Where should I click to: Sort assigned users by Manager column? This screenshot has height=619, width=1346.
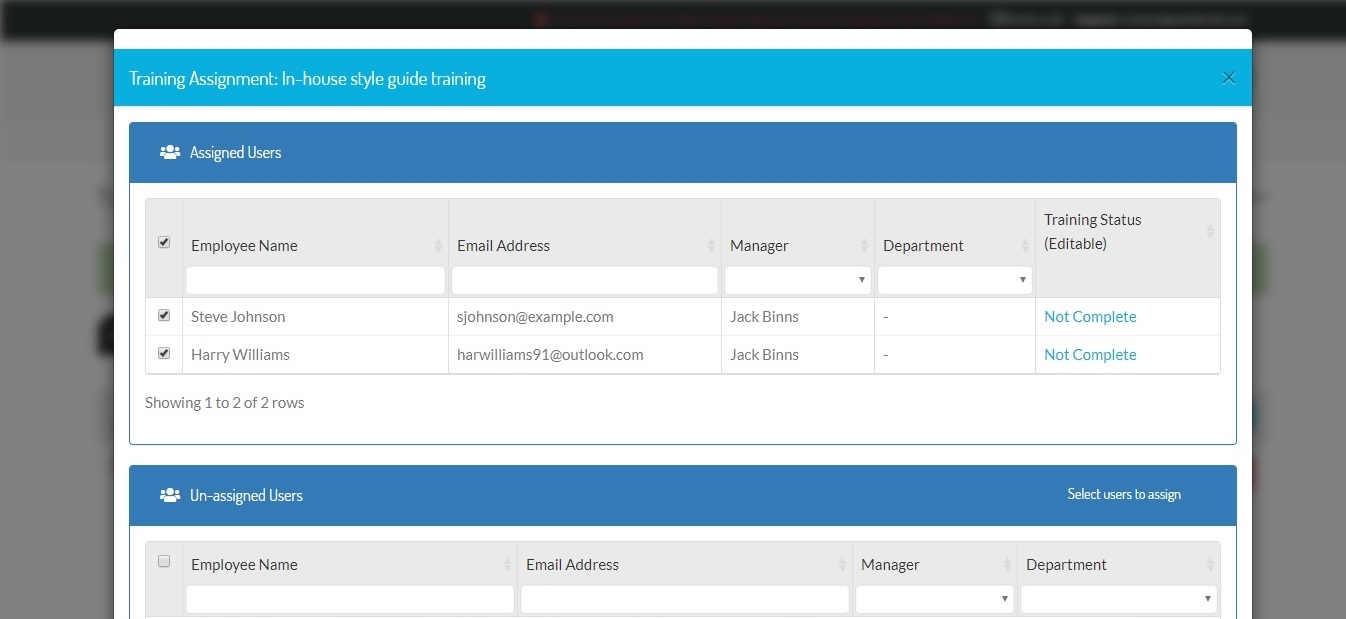tap(864, 246)
